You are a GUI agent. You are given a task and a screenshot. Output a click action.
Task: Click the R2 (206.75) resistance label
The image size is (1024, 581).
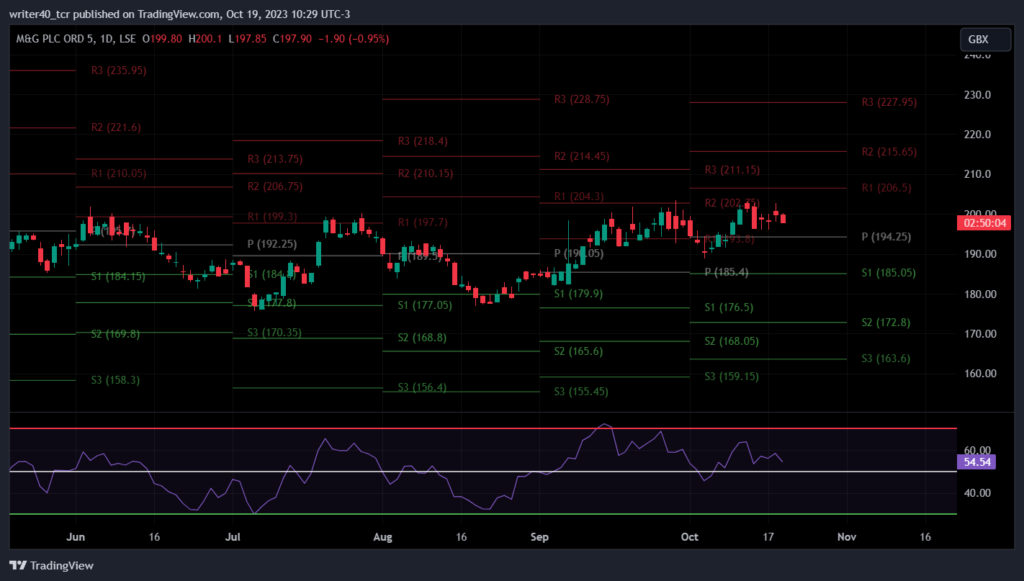tap(275, 187)
